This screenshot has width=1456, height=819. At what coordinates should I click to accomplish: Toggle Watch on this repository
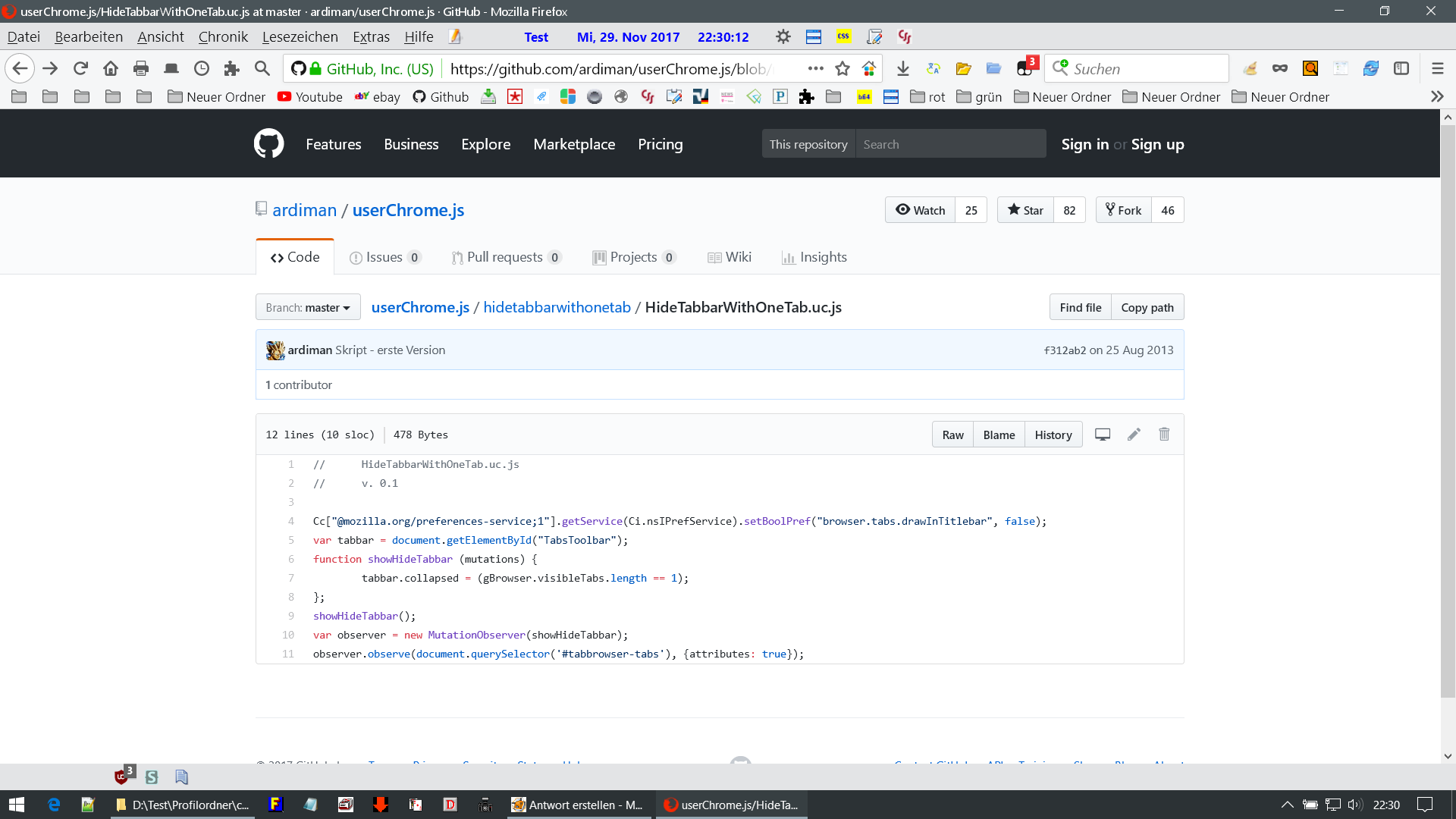pos(921,210)
